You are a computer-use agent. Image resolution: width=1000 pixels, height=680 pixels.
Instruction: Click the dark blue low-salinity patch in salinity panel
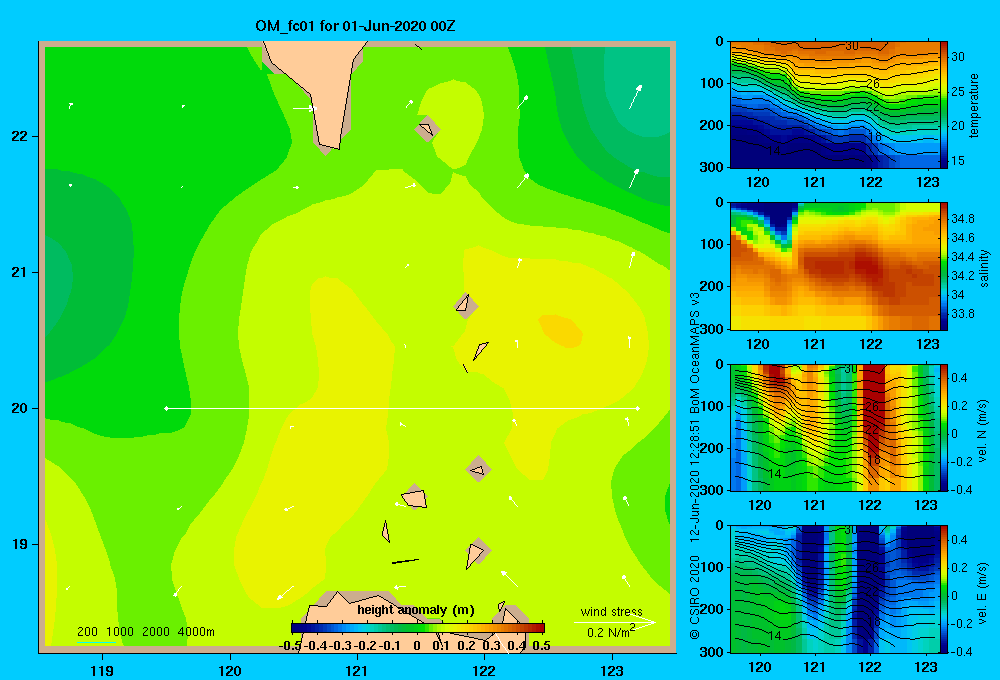pyautogui.click(x=775, y=220)
